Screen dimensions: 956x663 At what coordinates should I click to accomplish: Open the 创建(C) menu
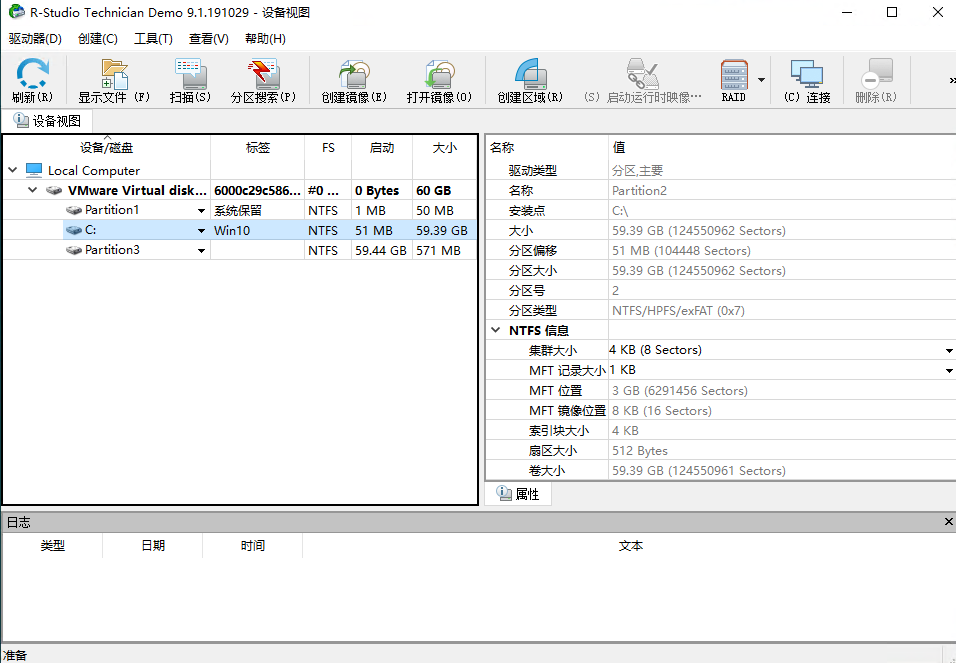coord(98,38)
